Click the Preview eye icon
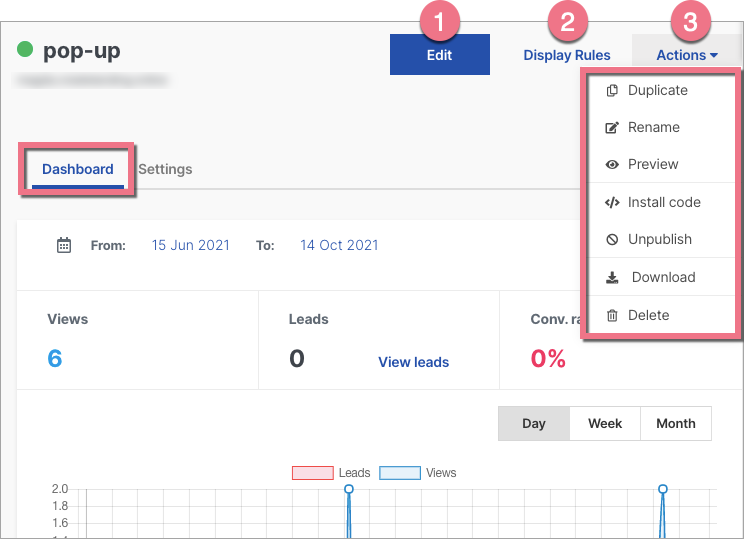 (x=612, y=164)
